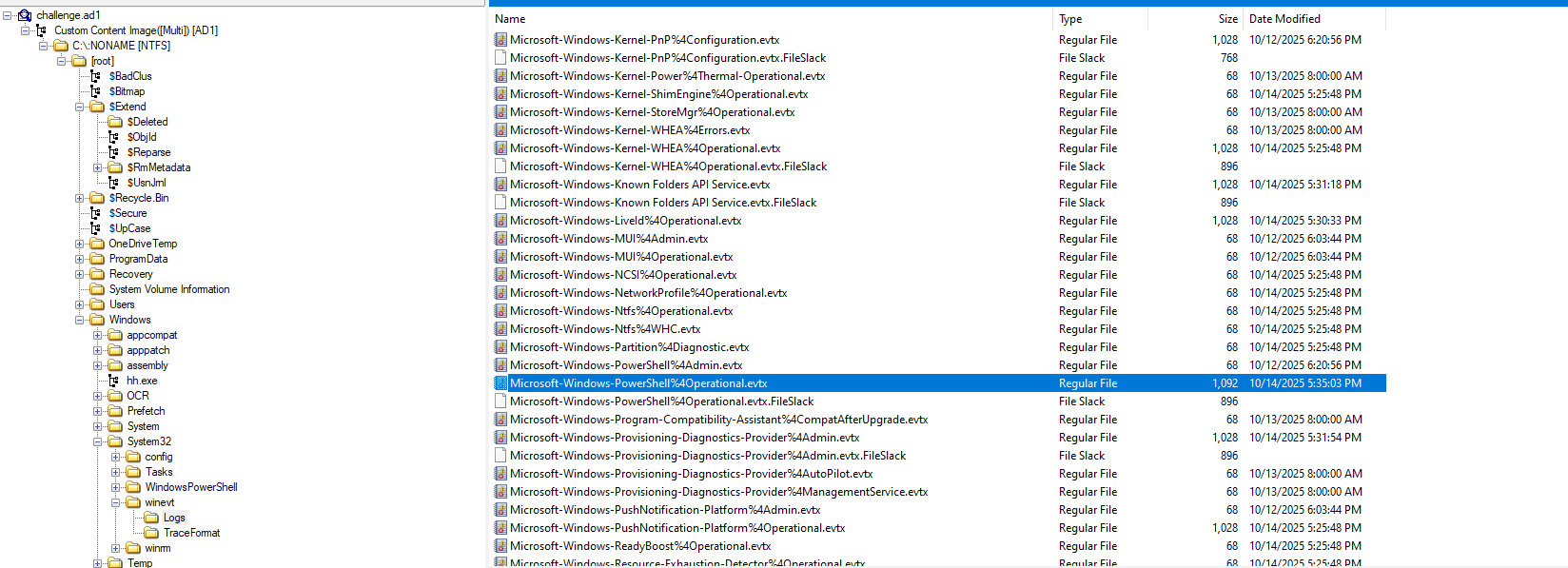Click the $Secure file icon in tree
This screenshot has height=568, width=1568.
pyautogui.click(x=96, y=213)
